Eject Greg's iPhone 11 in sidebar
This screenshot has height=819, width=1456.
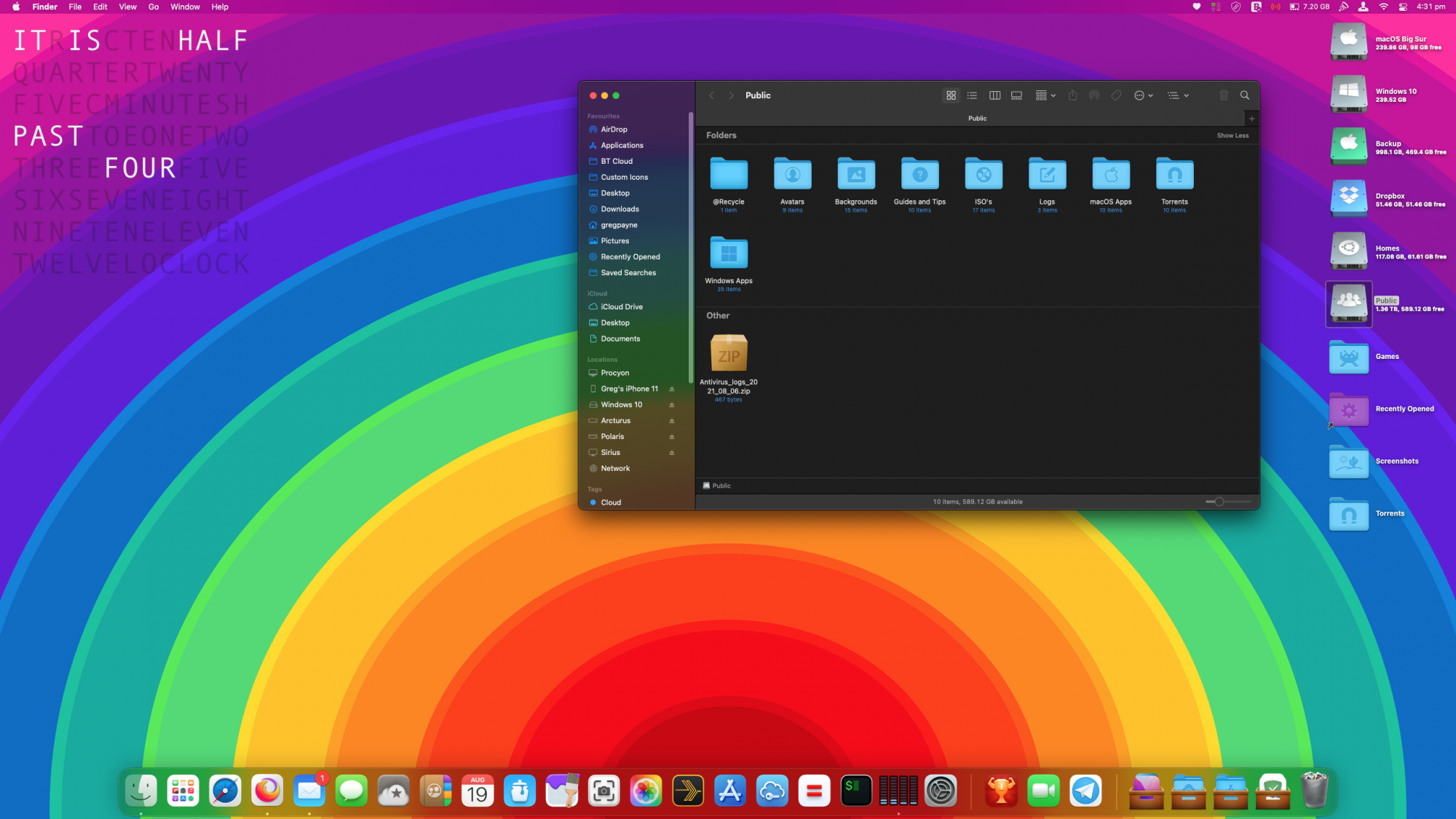[x=671, y=389]
